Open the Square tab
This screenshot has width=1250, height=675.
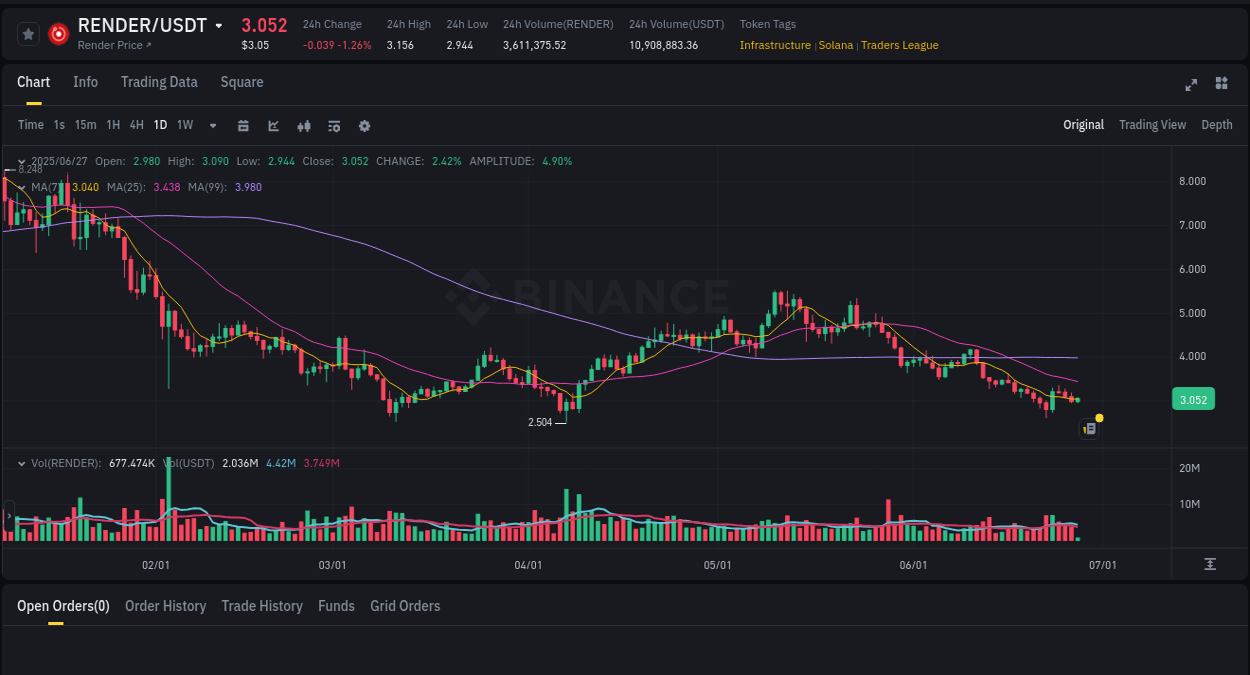pyautogui.click(x=241, y=82)
